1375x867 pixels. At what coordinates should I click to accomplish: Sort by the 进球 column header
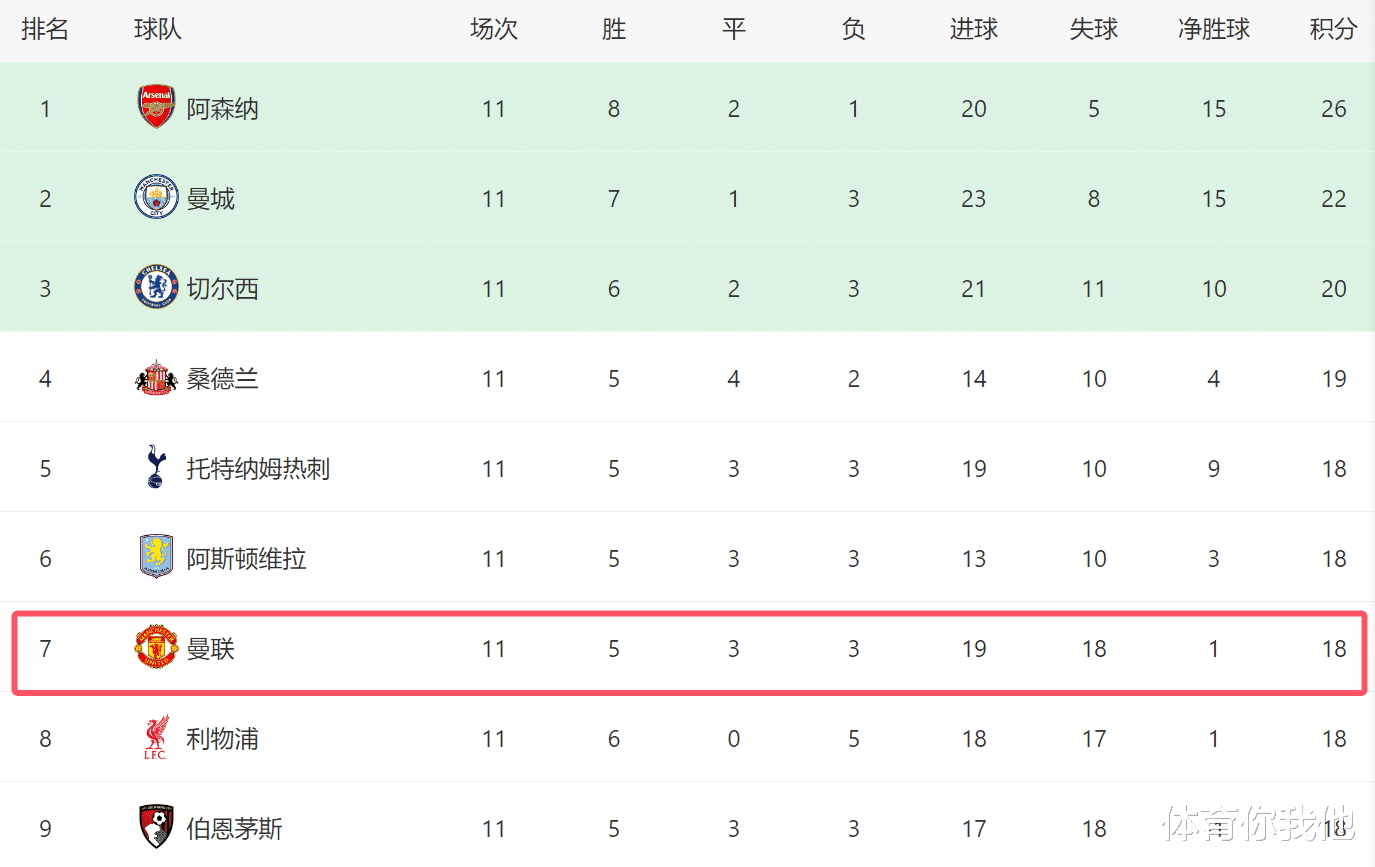pyautogui.click(x=973, y=30)
